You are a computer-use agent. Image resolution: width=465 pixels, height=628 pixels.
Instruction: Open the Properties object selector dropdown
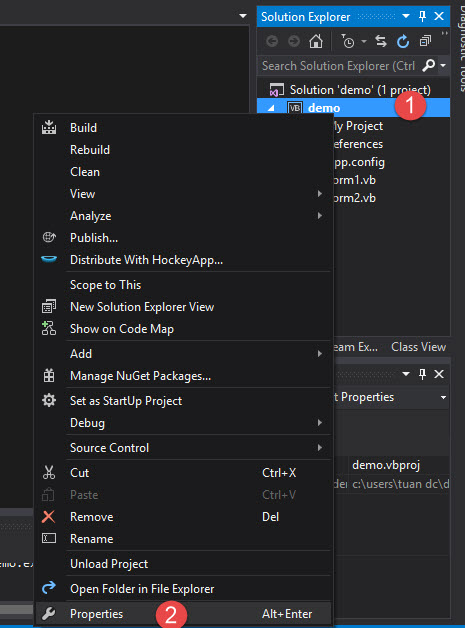(x=443, y=397)
